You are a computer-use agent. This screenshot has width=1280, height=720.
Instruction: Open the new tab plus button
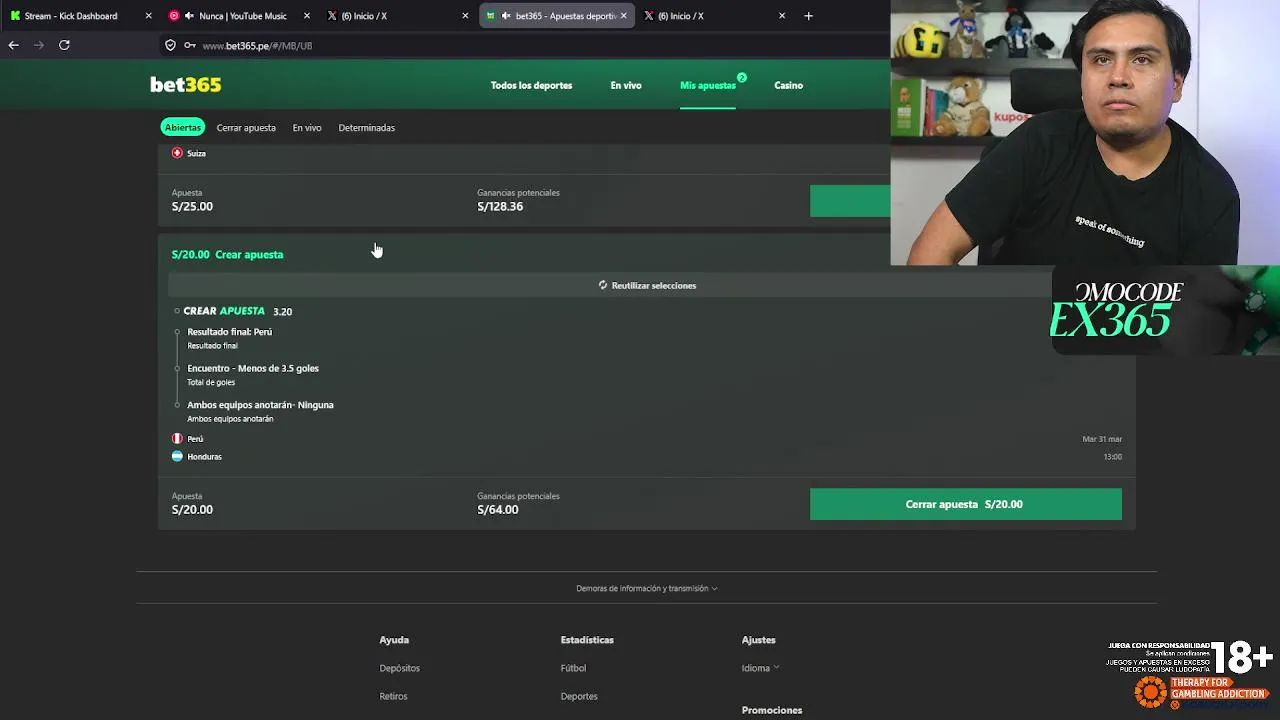point(808,16)
